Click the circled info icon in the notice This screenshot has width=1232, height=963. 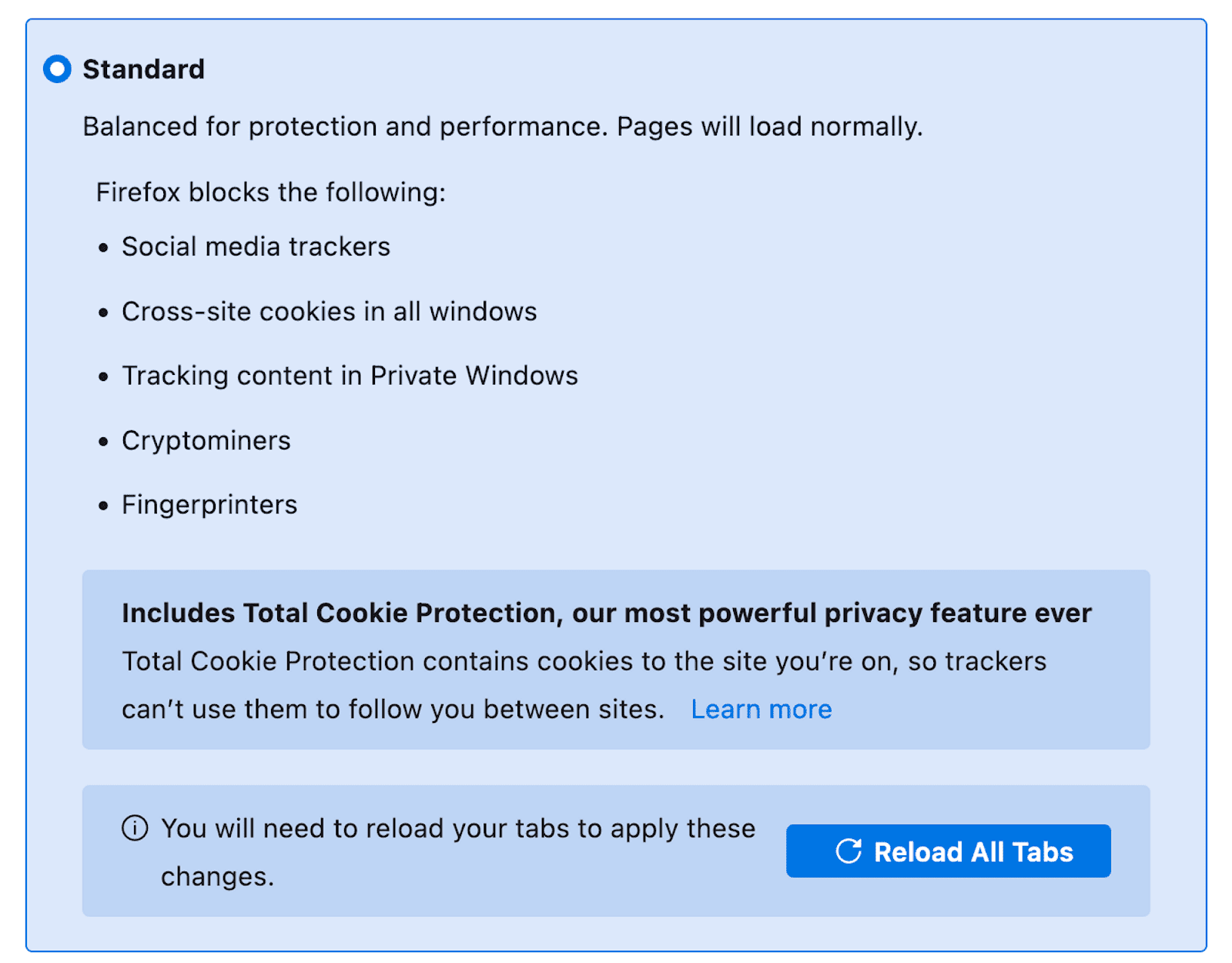(x=134, y=829)
